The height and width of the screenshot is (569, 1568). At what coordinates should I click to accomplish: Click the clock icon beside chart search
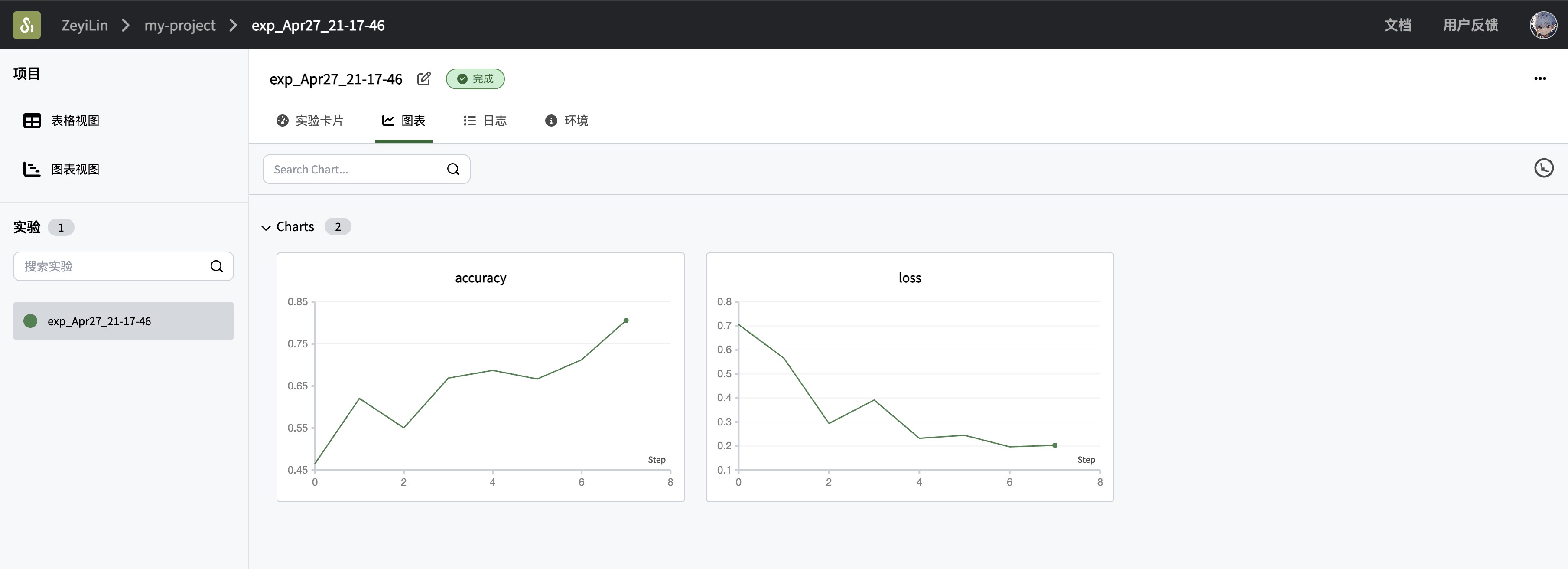1543,168
